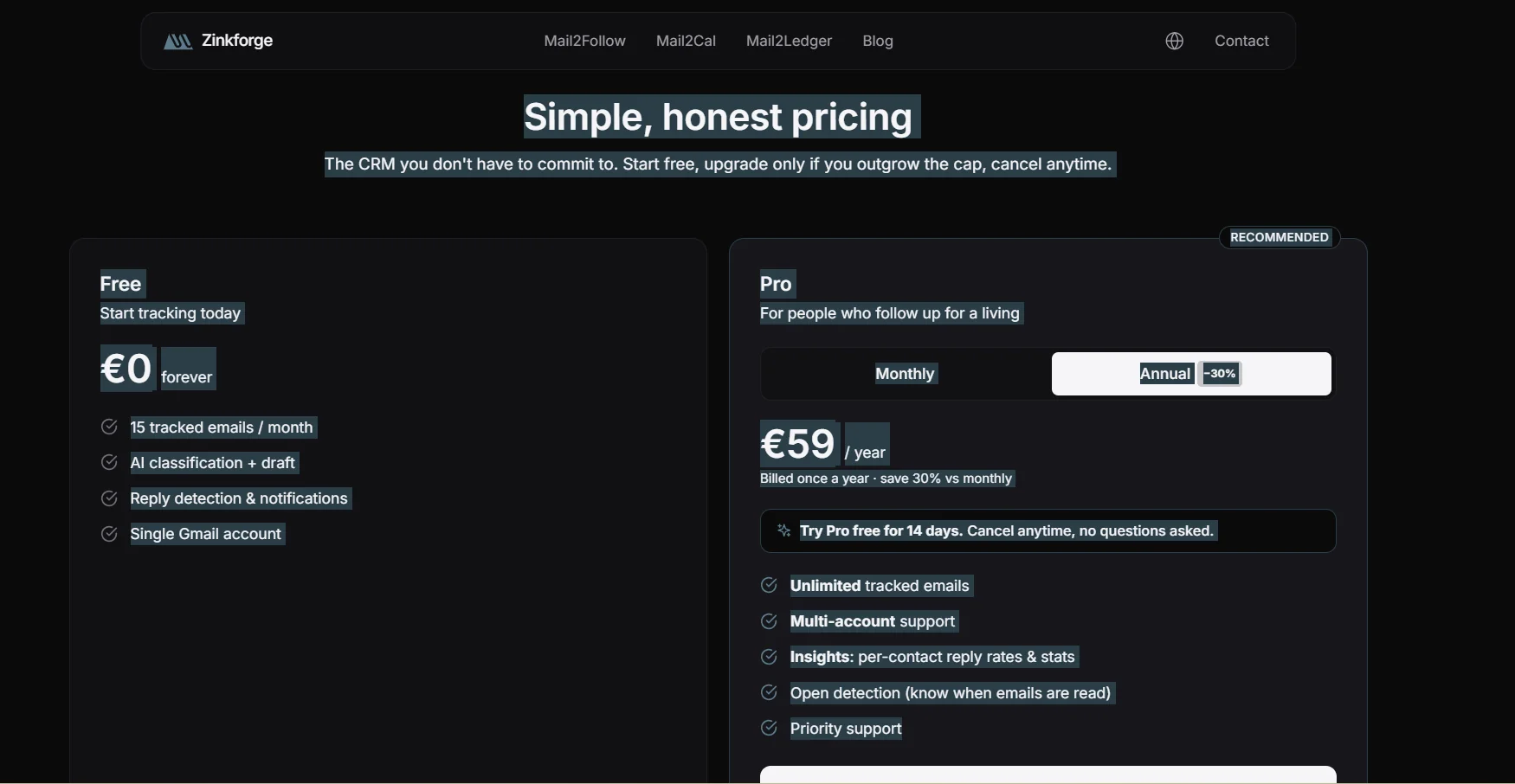Image resolution: width=1515 pixels, height=784 pixels.
Task: Click the checkmark icon beside Open detection
Action: pos(769,692)
